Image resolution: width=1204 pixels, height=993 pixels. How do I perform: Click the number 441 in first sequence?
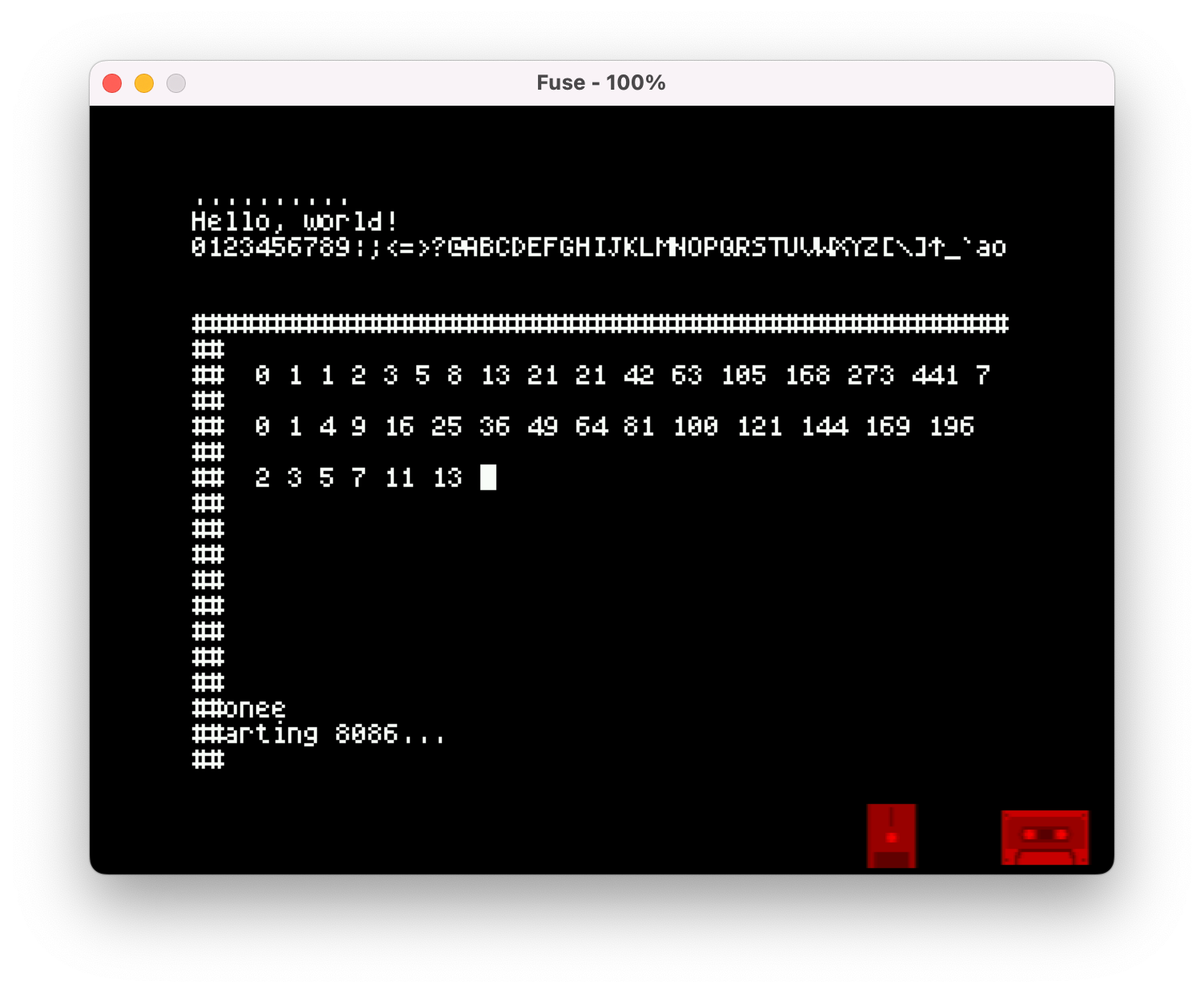(935, 375)
